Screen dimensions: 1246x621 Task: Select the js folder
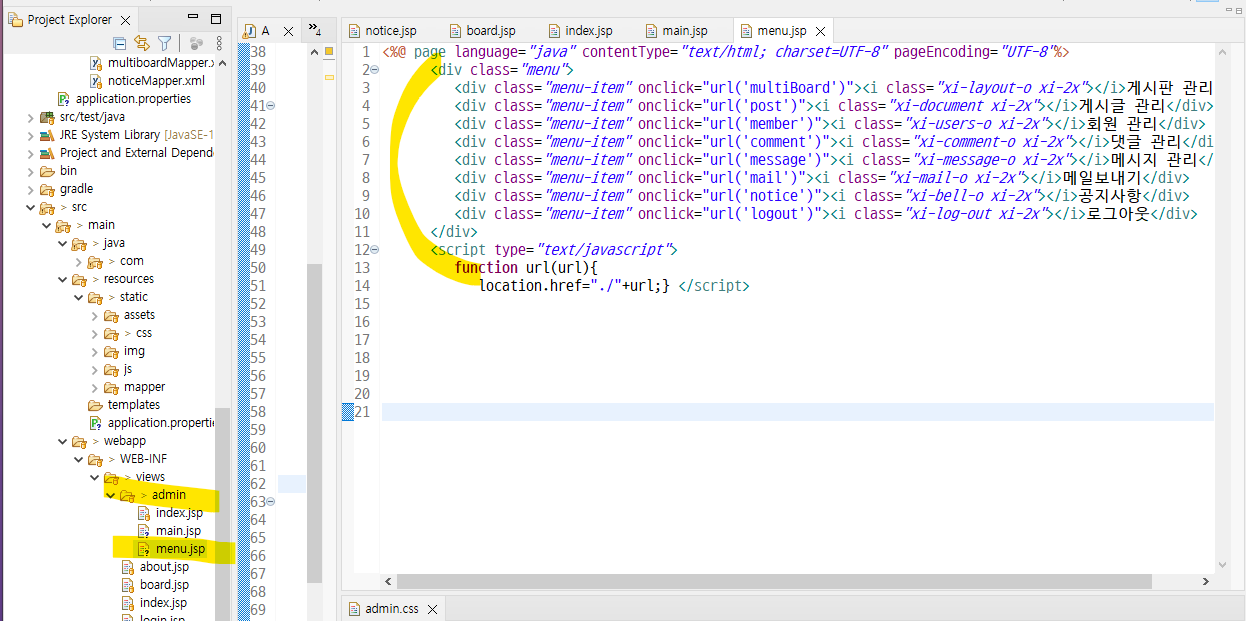127,369
